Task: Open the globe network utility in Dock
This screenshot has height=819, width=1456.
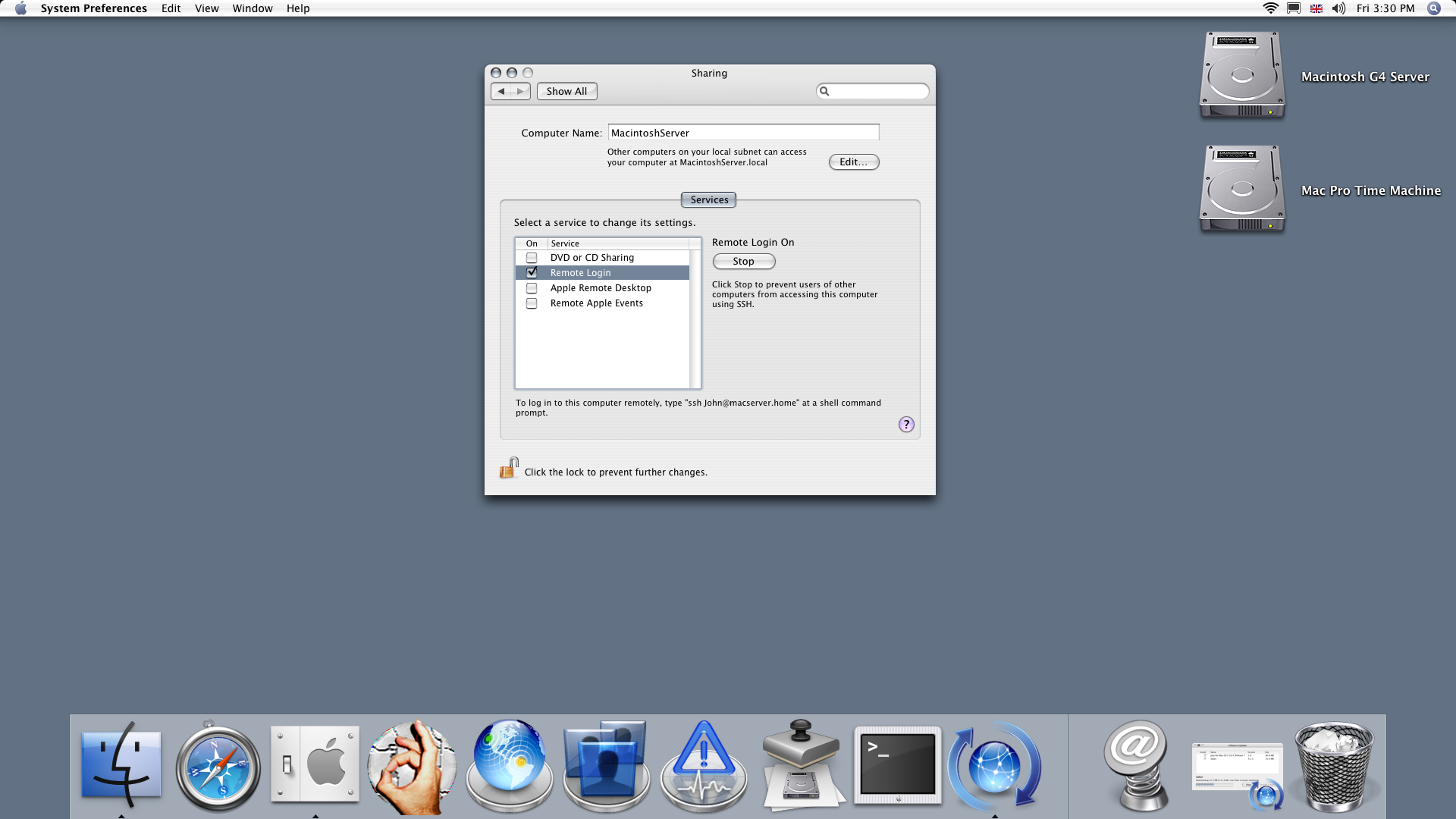Action: click(509, 766)
